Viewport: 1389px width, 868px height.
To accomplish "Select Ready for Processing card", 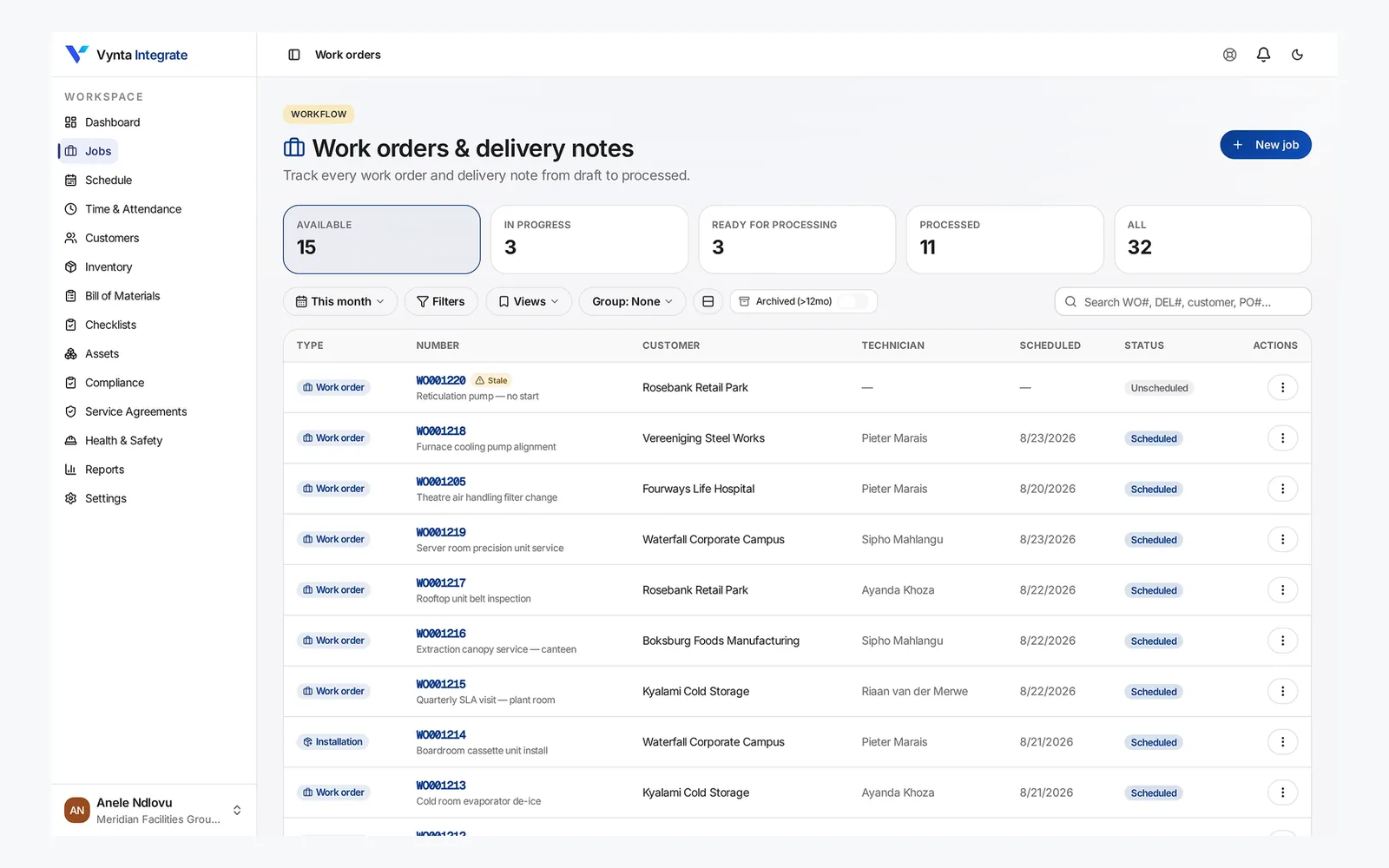I will click(797, 240).
